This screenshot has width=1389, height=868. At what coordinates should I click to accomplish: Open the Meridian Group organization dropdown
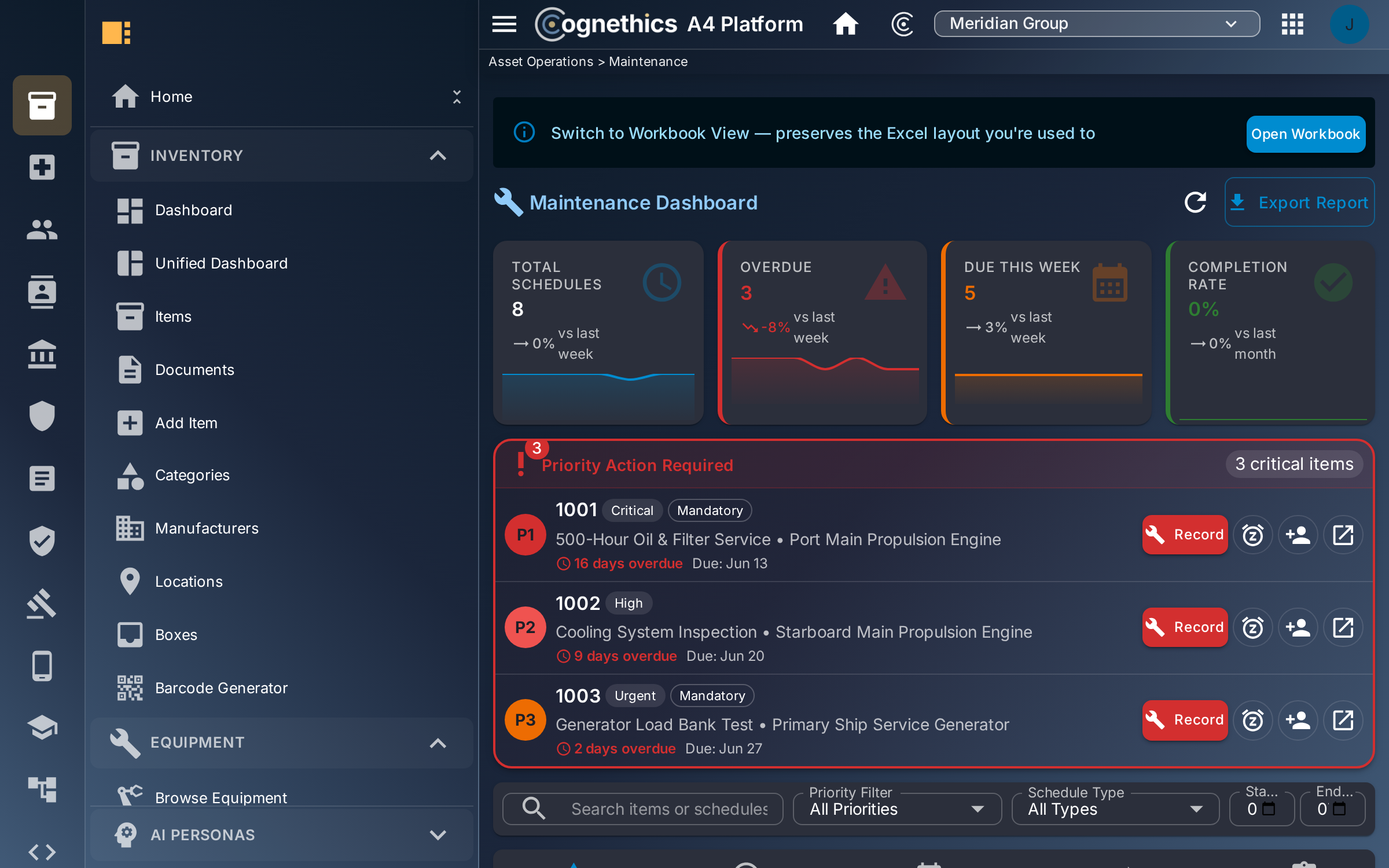point(1097,24)
